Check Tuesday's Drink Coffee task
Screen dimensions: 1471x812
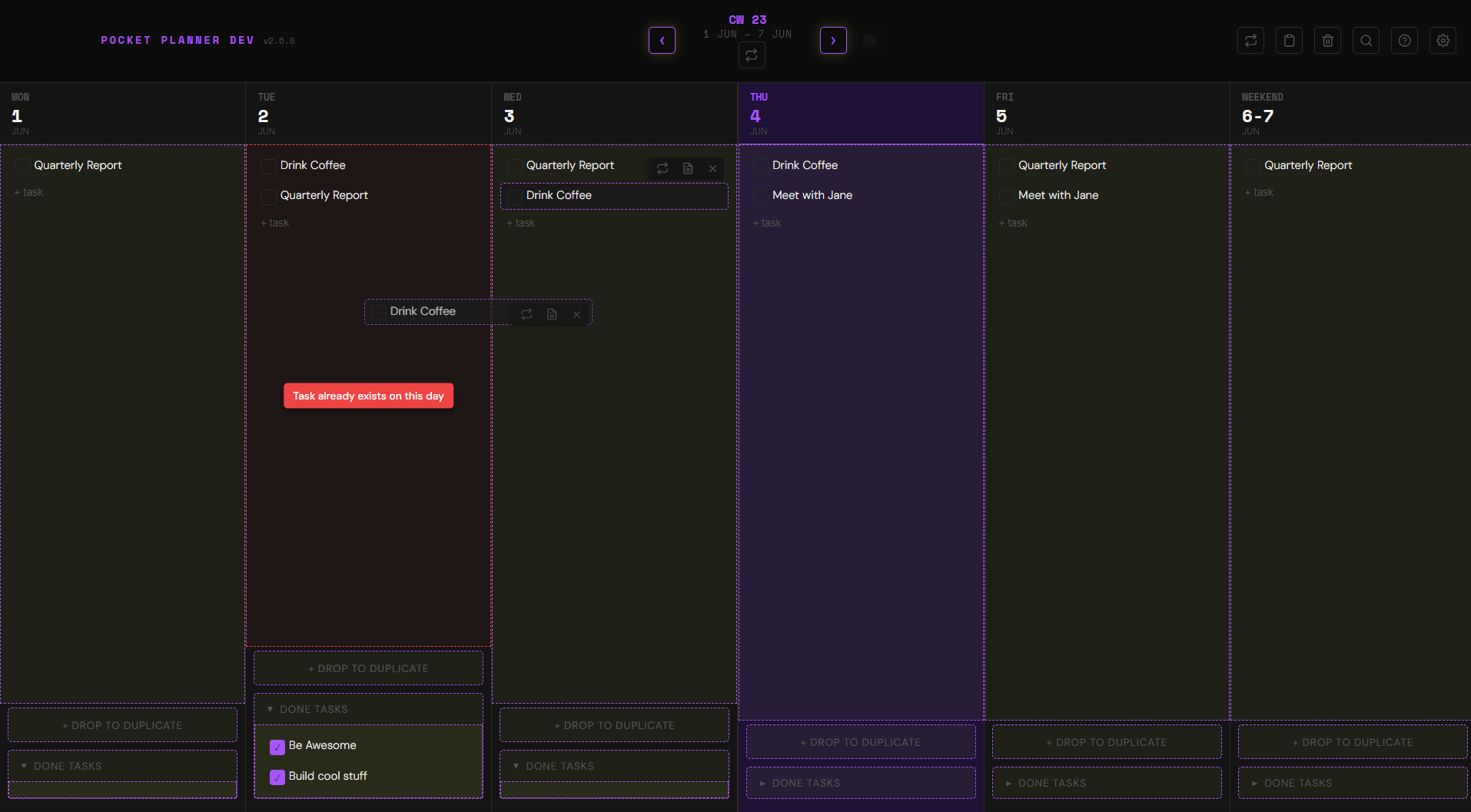269,166
